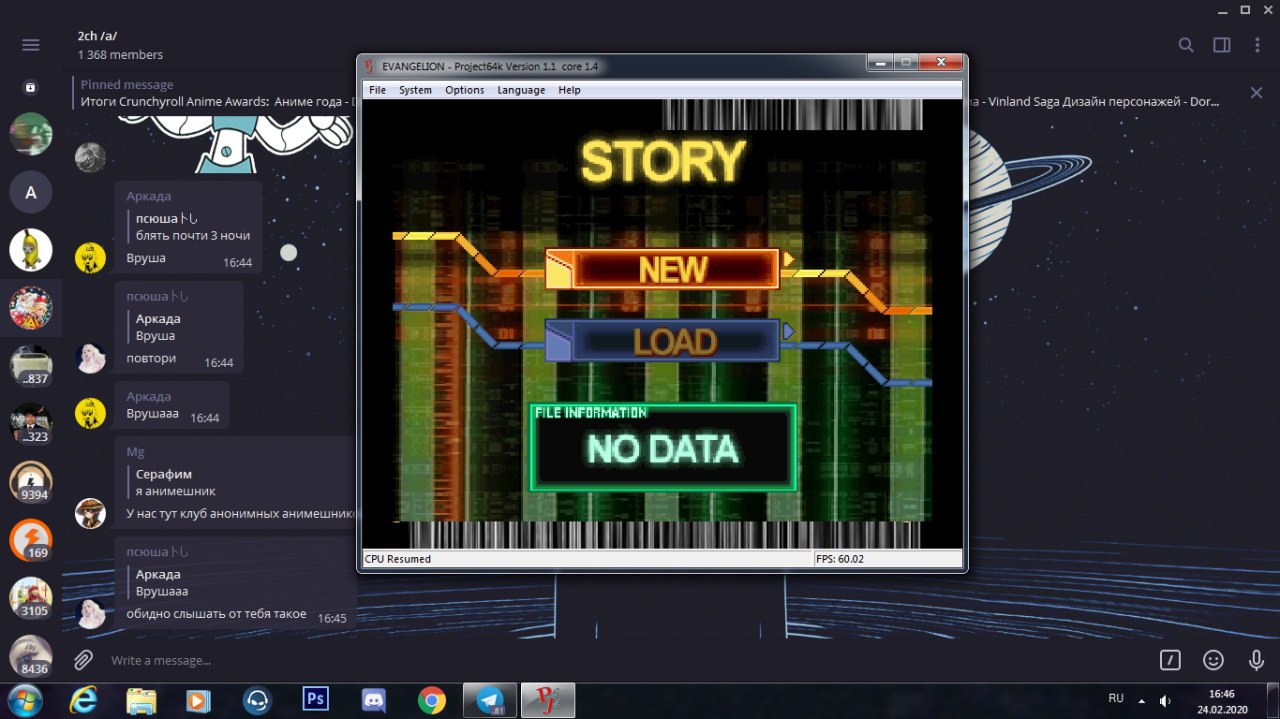This screenshot has height=719, width=1280.
Task: Open the volume speaker tray icon
Action: (x=1165, y=701)
